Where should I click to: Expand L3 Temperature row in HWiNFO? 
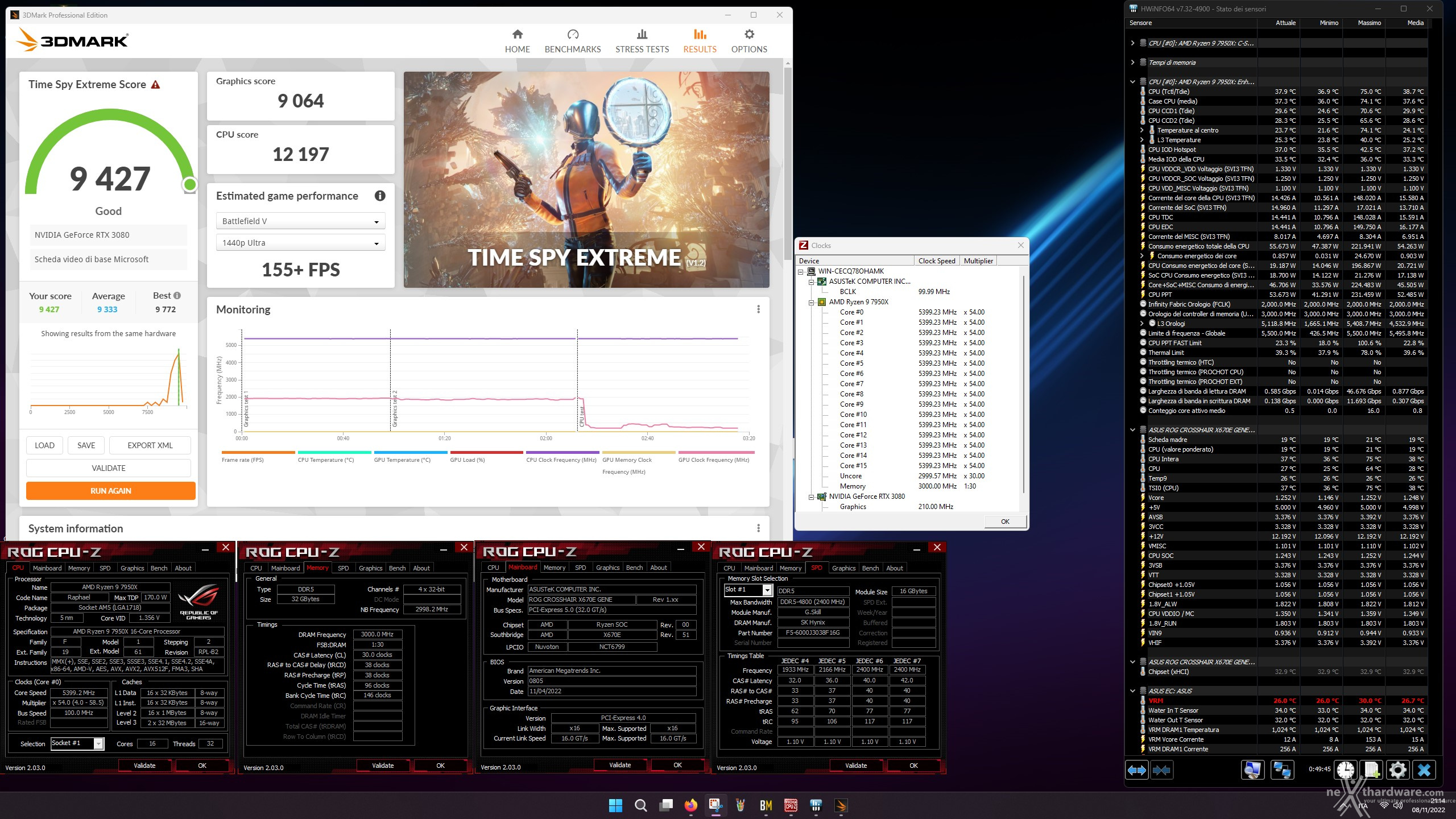(x=1141, y=140)
